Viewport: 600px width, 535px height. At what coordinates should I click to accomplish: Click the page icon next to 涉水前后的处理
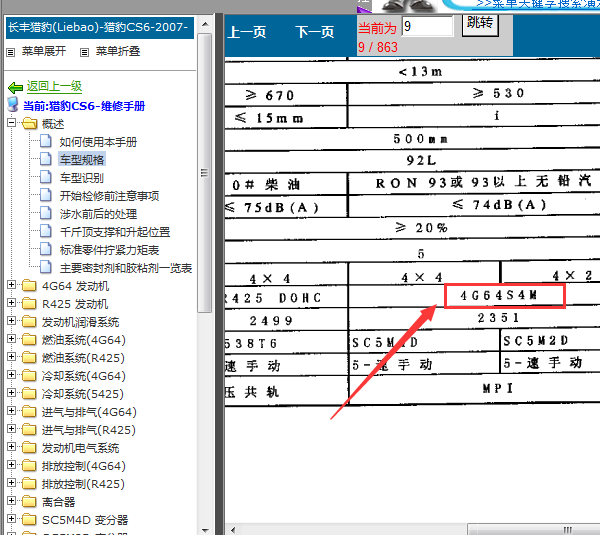click(46, 213)
